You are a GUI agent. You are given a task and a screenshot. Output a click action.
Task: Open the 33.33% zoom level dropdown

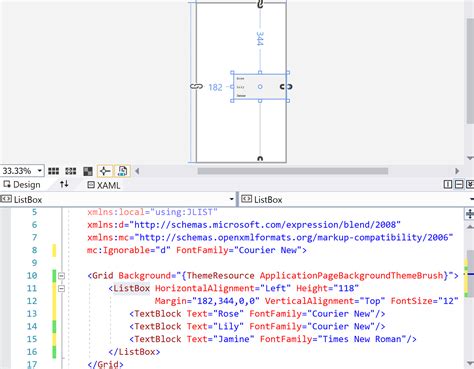39,171
